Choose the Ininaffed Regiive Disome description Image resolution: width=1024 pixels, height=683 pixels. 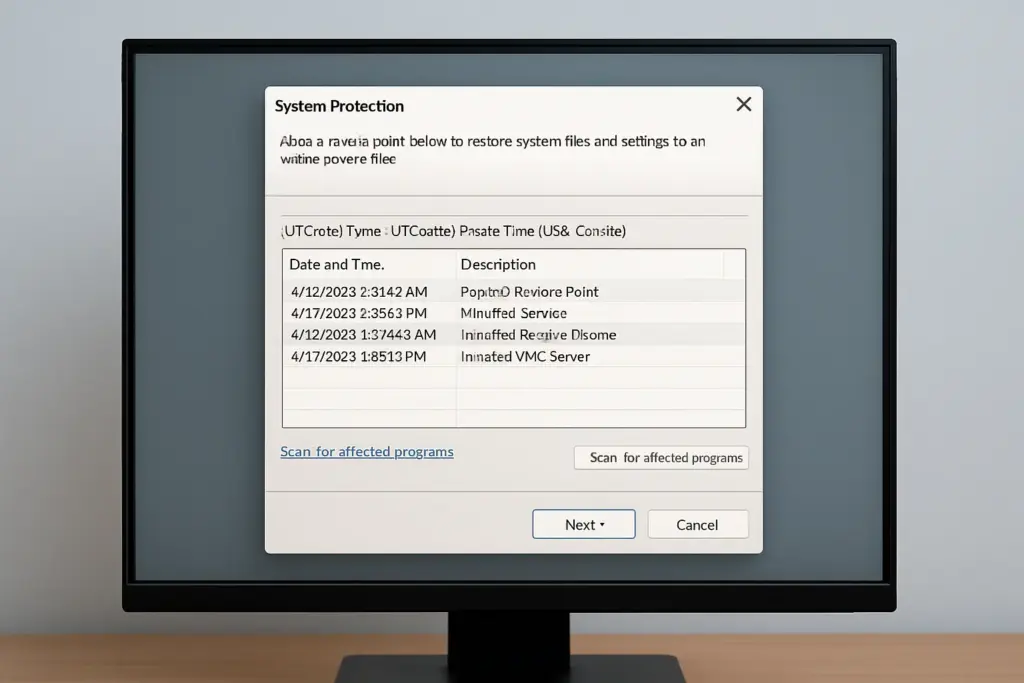point(538,335)
